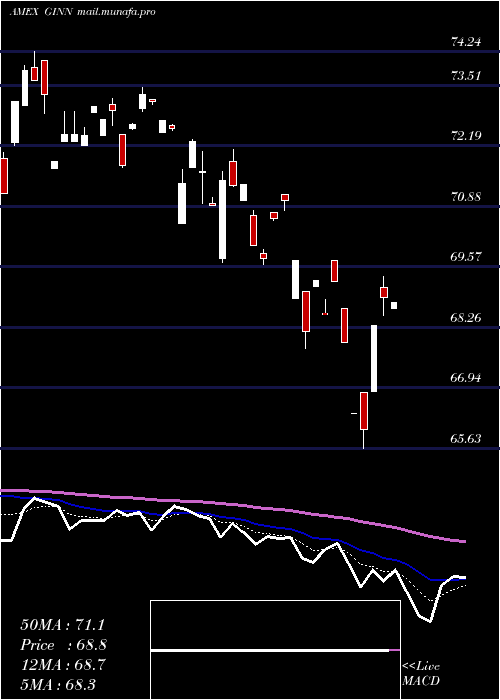This screenshot has width=500, height=700.
Task: Select the 70.88 price level label
Action: [466, 196]
